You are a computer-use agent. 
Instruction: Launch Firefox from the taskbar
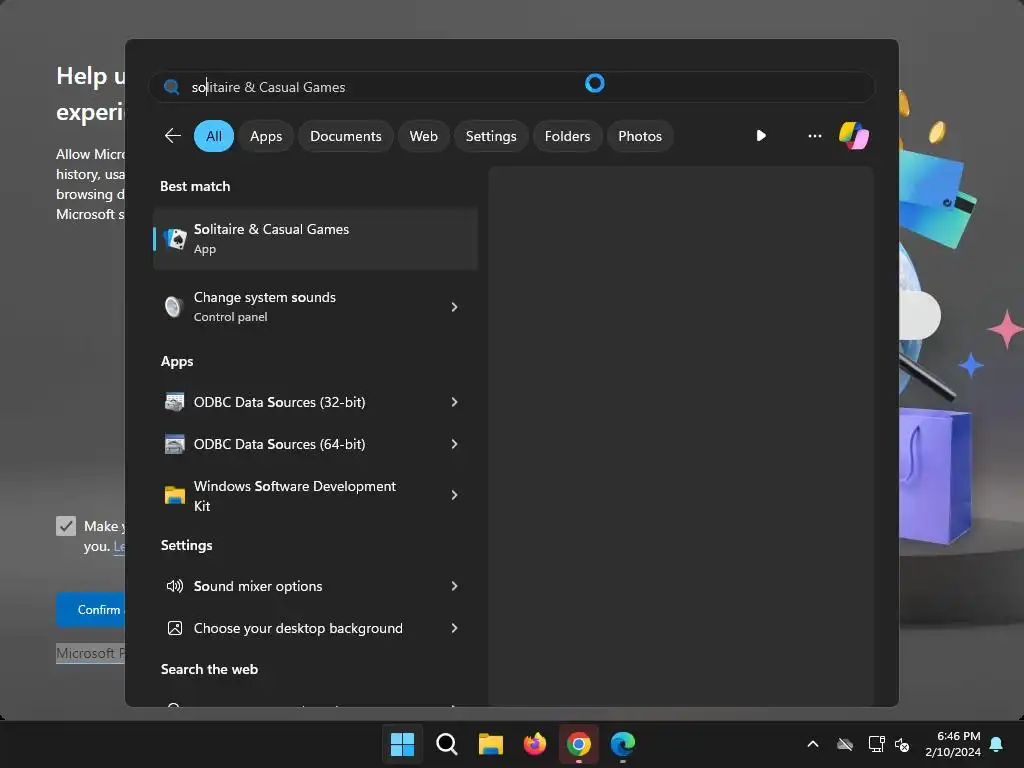[x=535, y=744]
